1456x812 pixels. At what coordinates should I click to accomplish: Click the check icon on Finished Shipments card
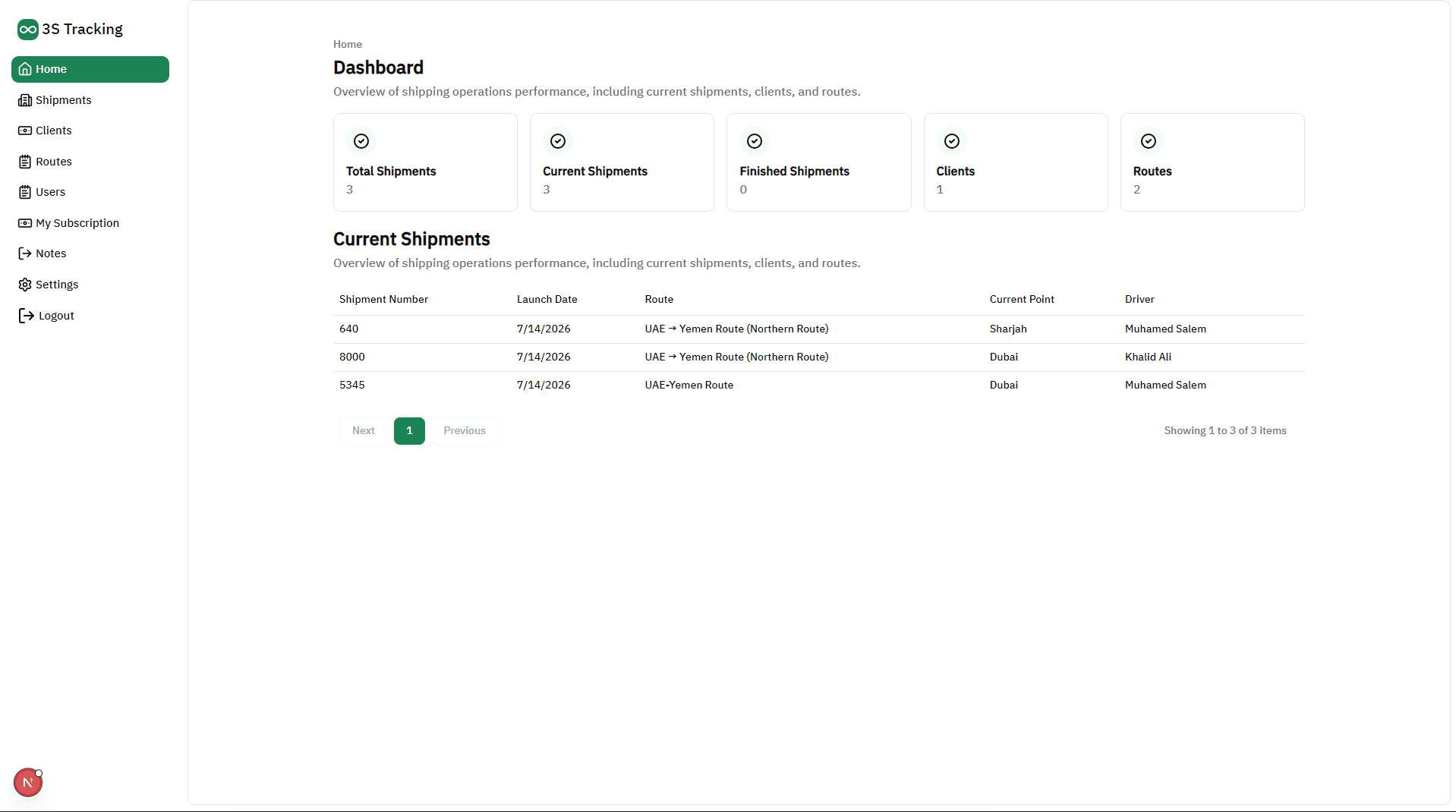pos(755,141)
